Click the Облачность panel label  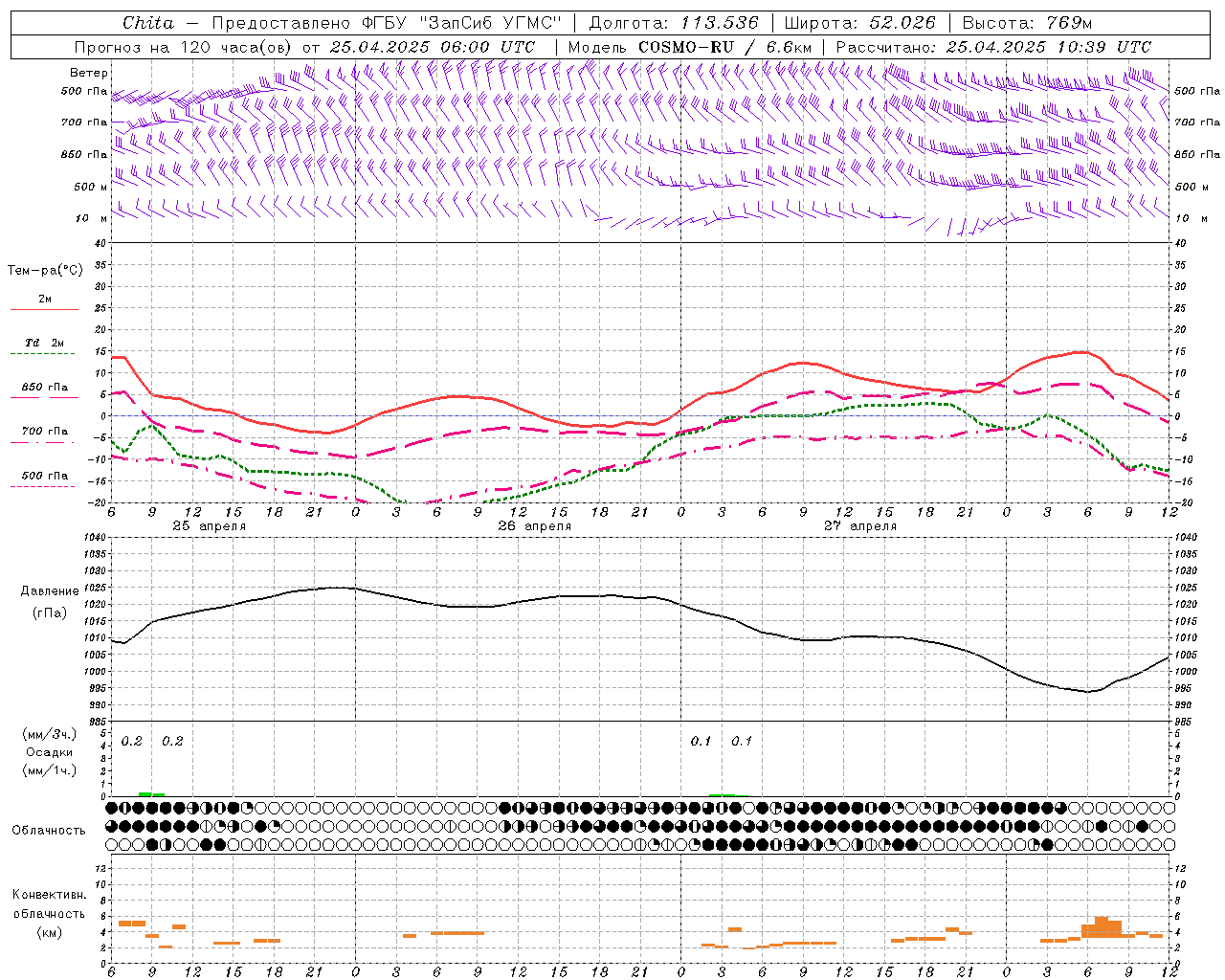pos(49,831)
